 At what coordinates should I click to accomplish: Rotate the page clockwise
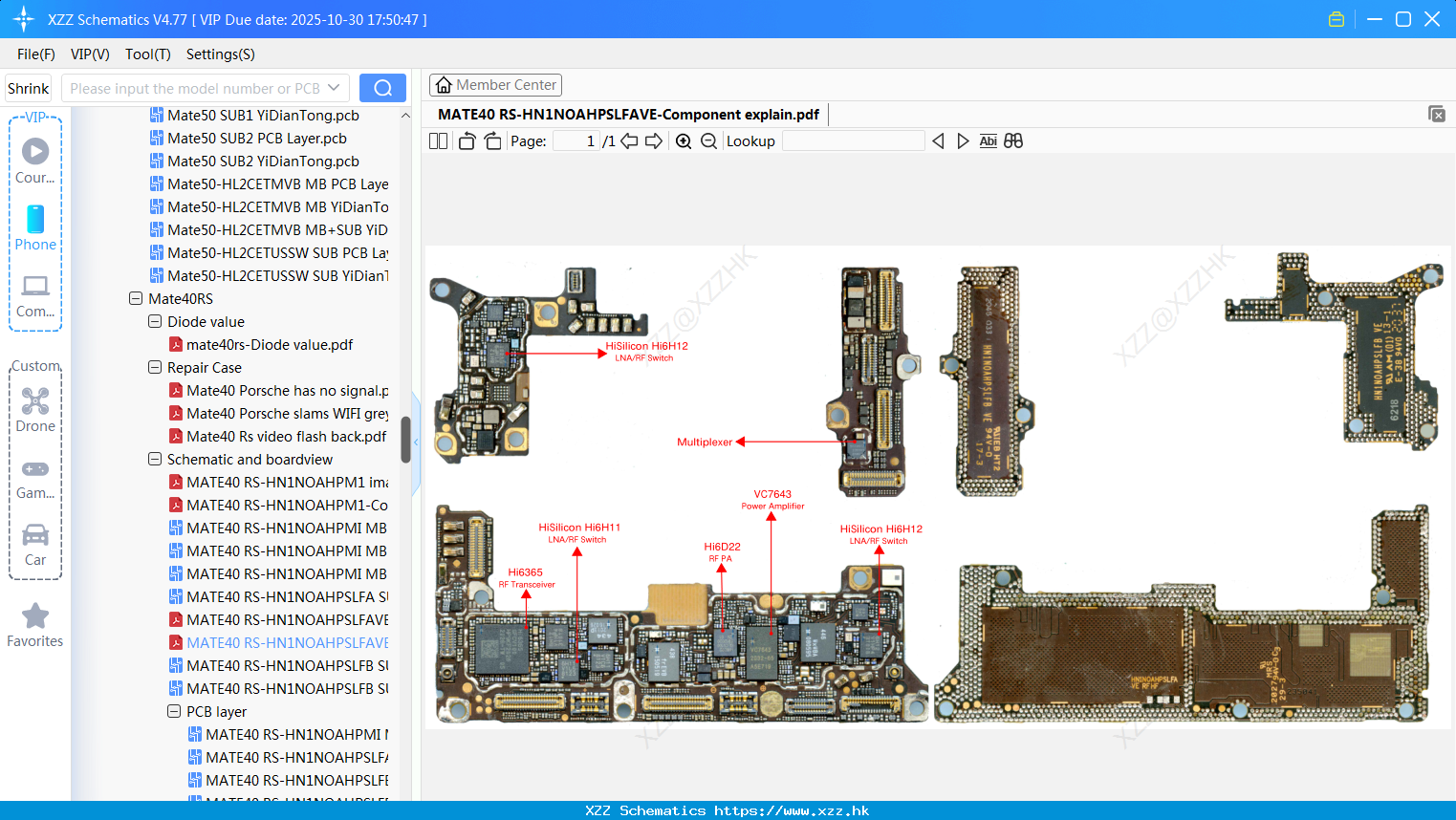(492, 141)
